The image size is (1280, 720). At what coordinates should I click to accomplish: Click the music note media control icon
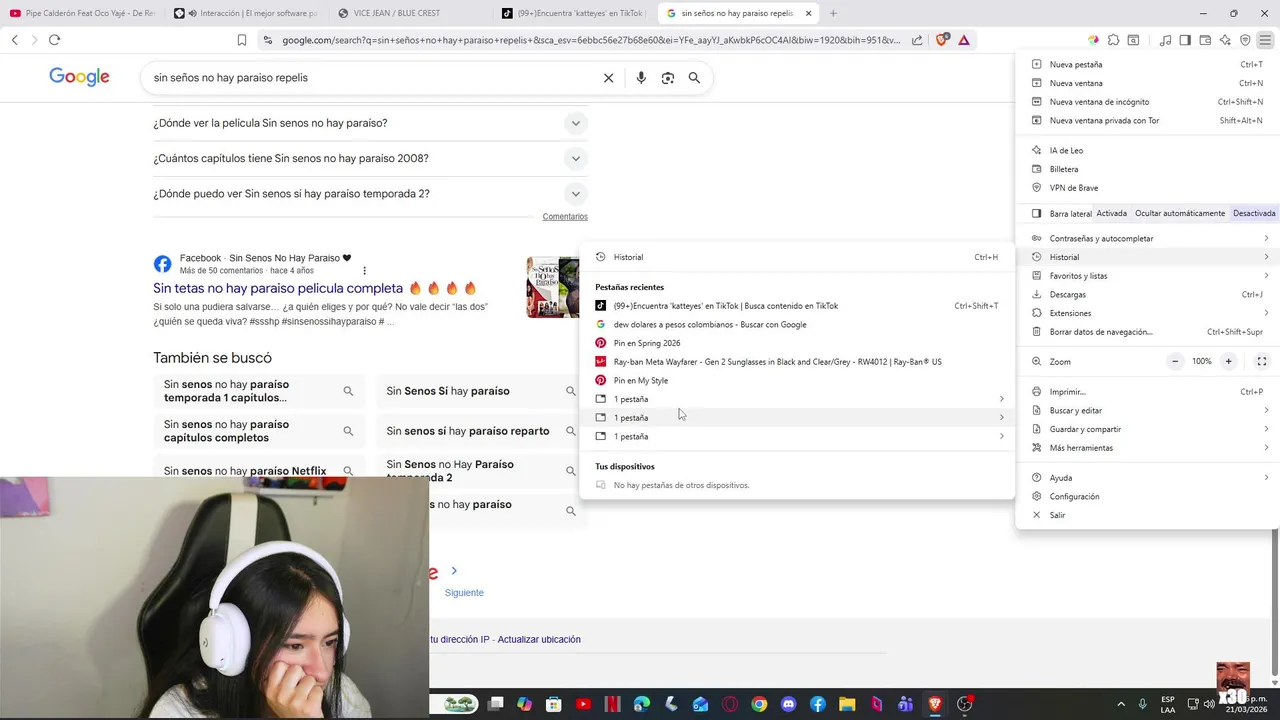click(1165, 40)
